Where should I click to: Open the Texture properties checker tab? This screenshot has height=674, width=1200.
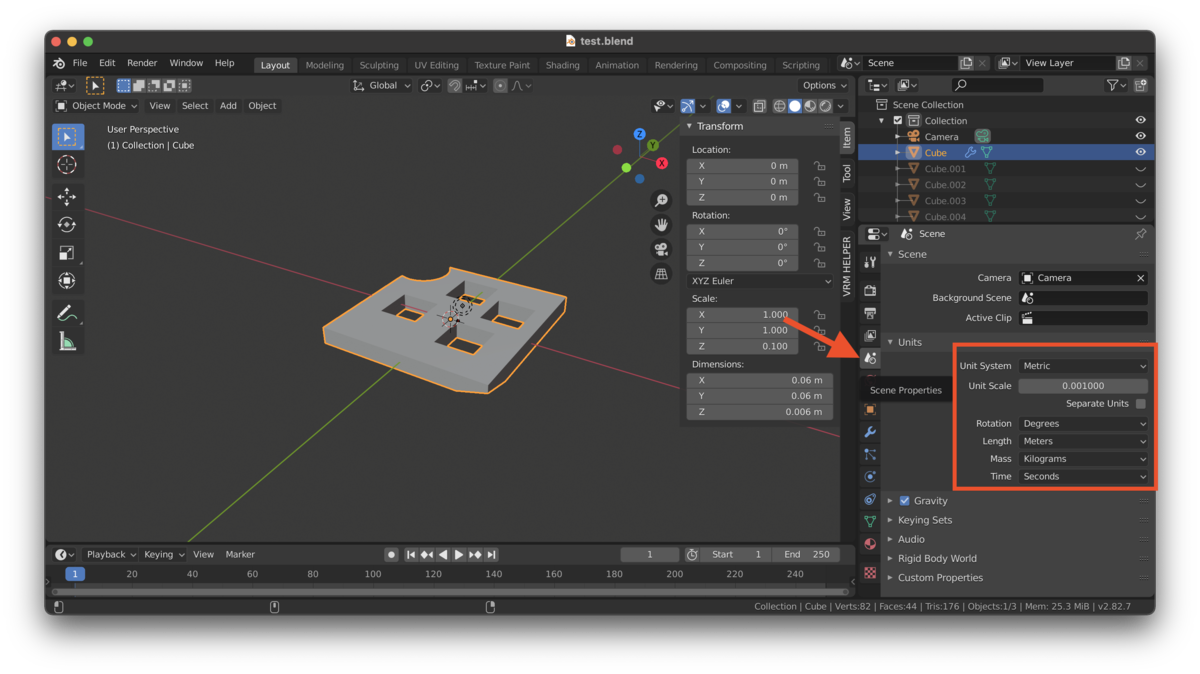870,573
